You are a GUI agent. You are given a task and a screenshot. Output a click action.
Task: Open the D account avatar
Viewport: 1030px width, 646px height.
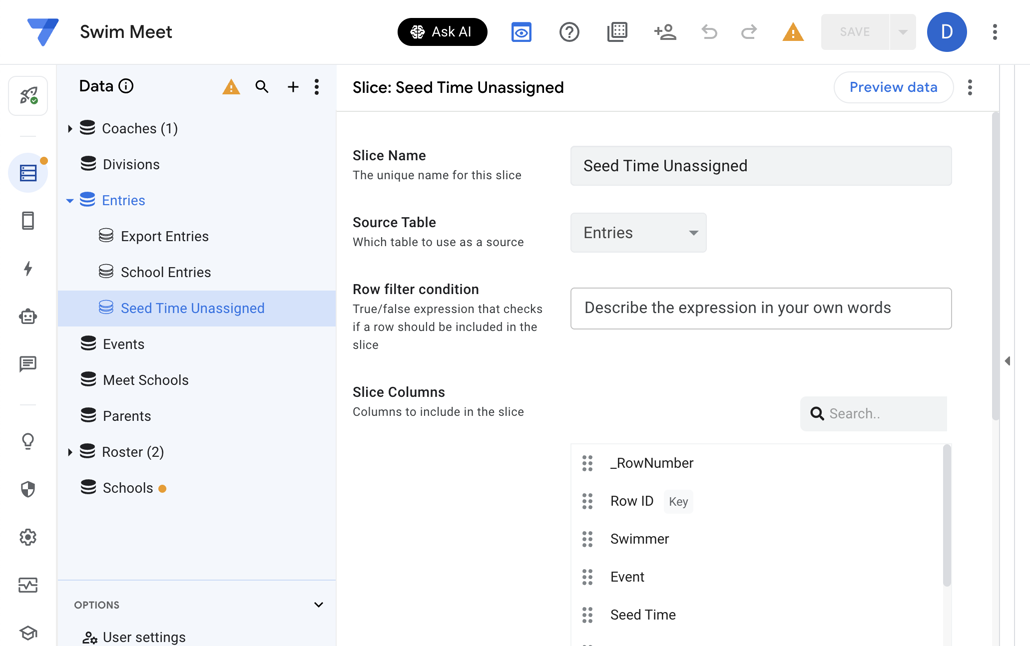pyautogui.click(x=947, y=32)
